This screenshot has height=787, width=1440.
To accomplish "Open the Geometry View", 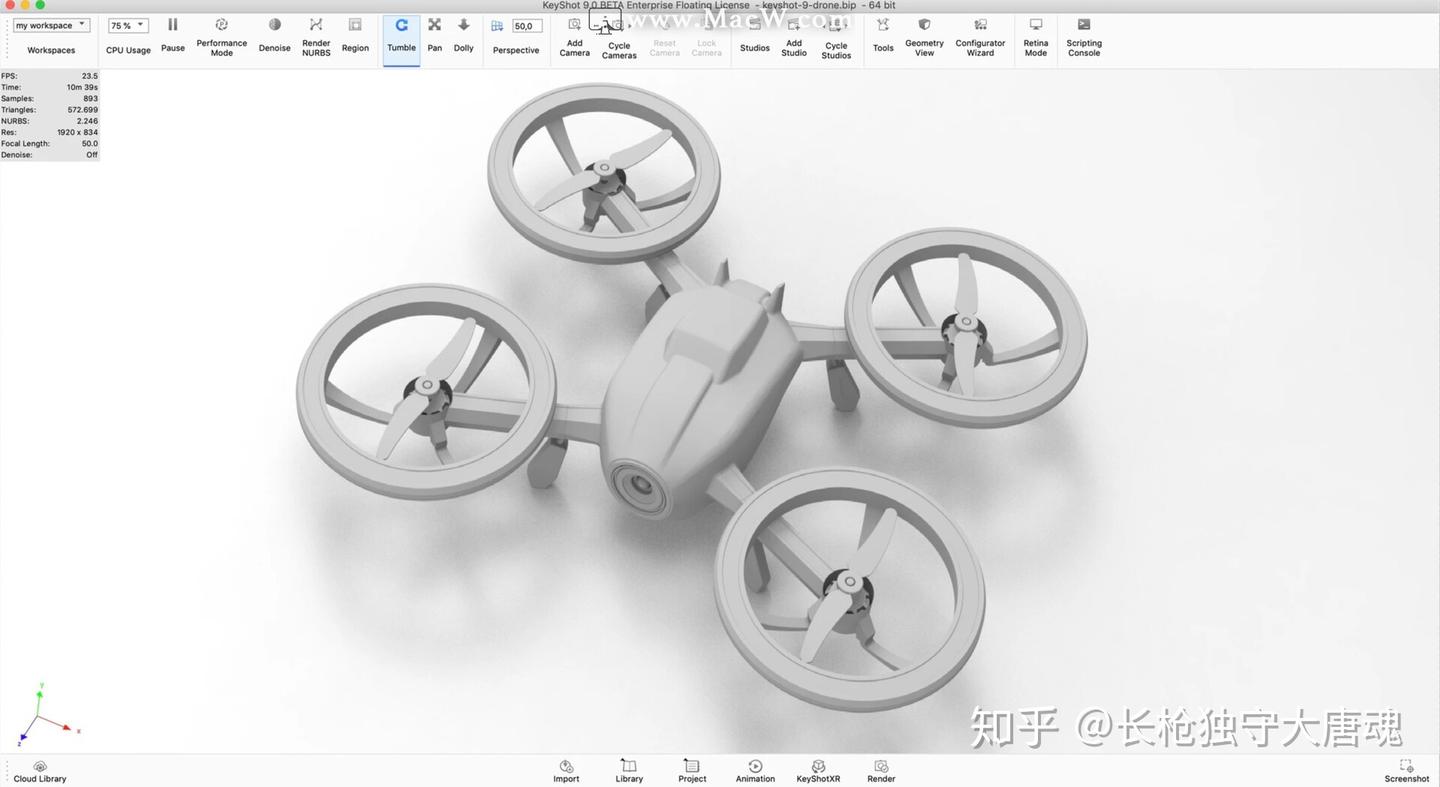I will click(x=923, y=25).
